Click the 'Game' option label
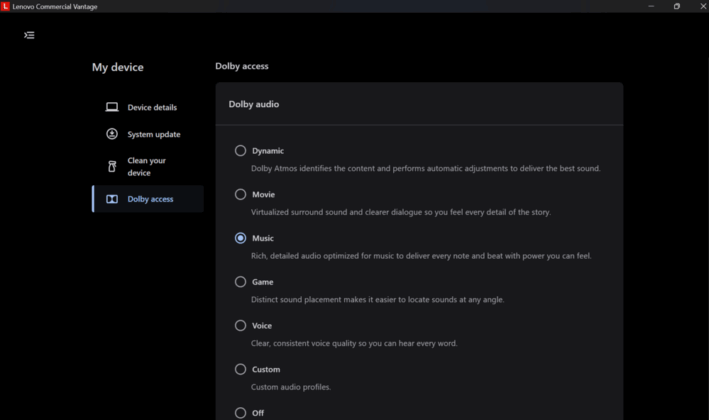 pyautogui.click(x=263, y=282)
